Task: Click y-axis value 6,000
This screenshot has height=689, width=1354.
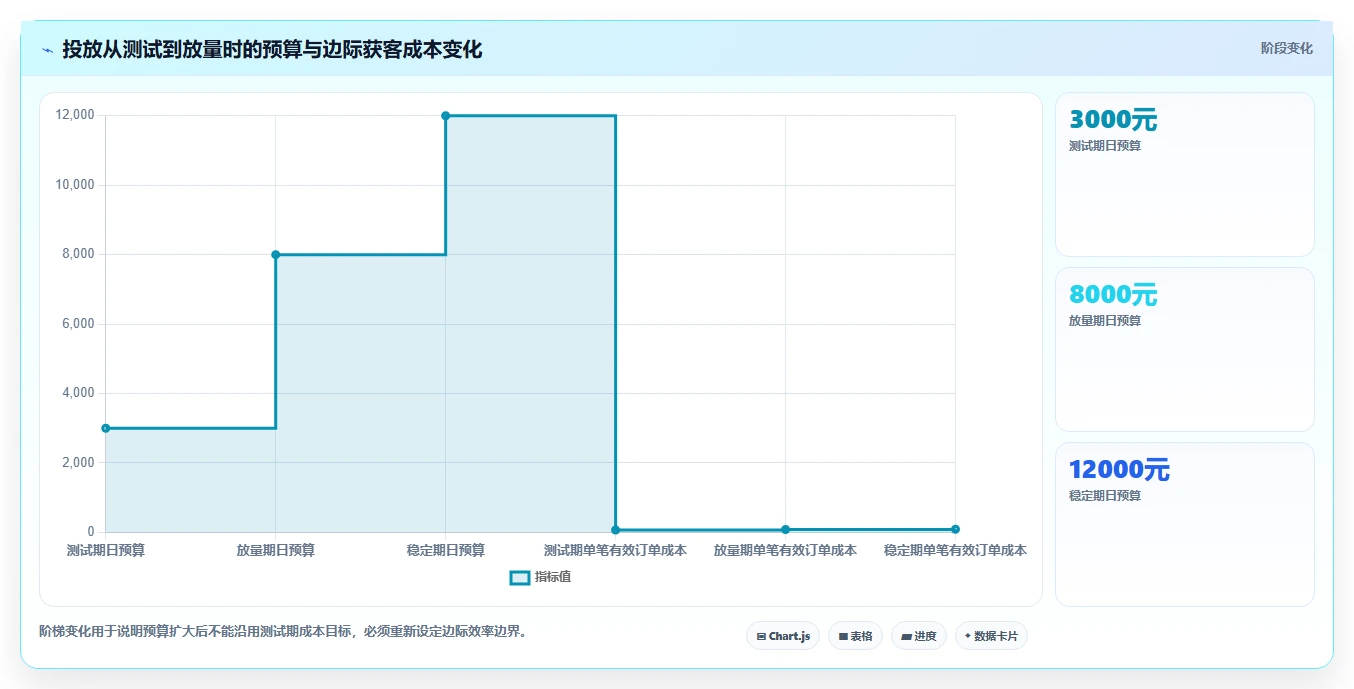Action: tap(78, 324)
